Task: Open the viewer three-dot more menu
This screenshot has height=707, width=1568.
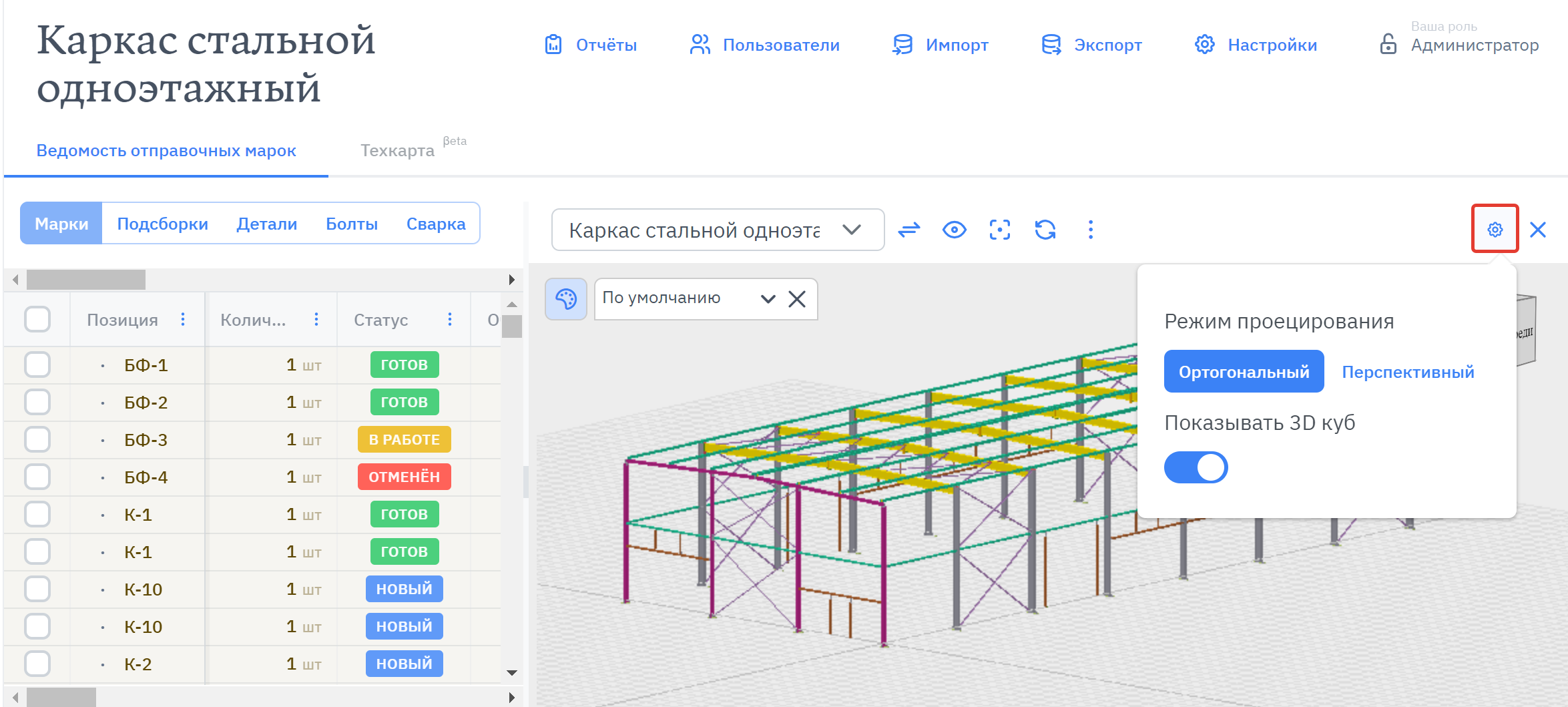Action: point(1091,230)
